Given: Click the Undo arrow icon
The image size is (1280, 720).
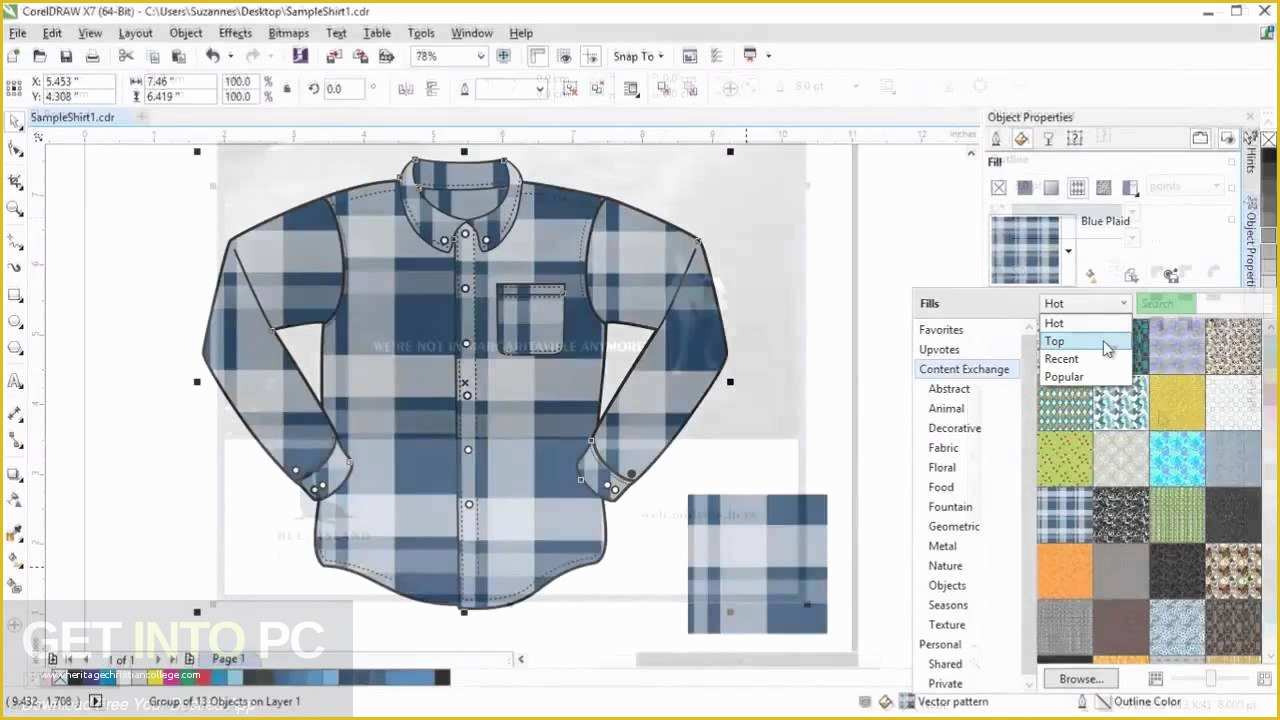Looking at the screenshot, I should coord(213,56).
